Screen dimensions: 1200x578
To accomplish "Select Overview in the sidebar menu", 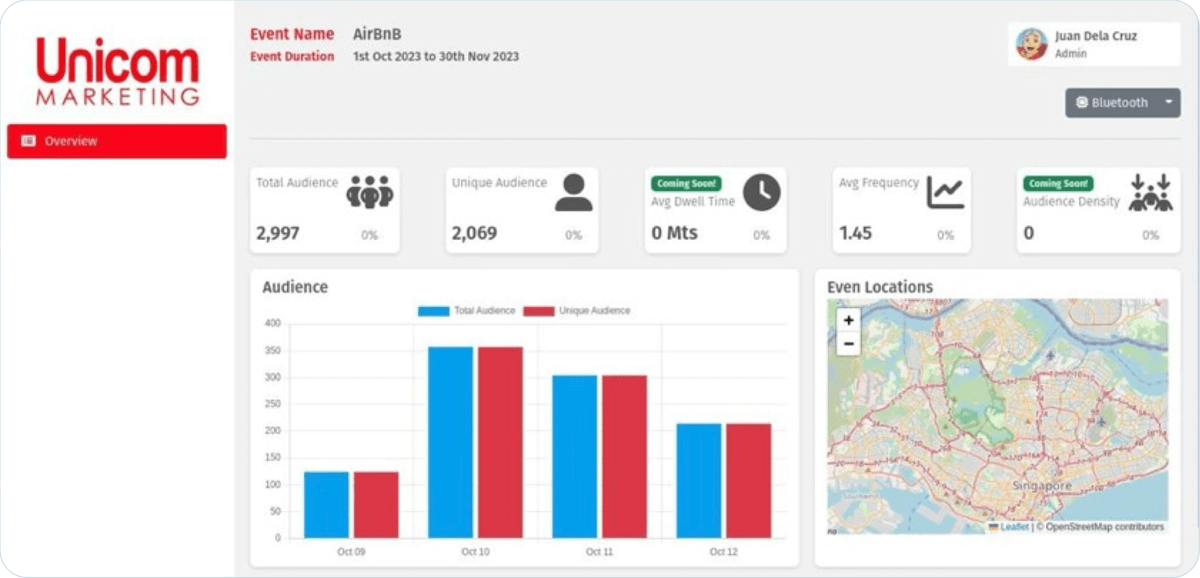I will [117, 141].
